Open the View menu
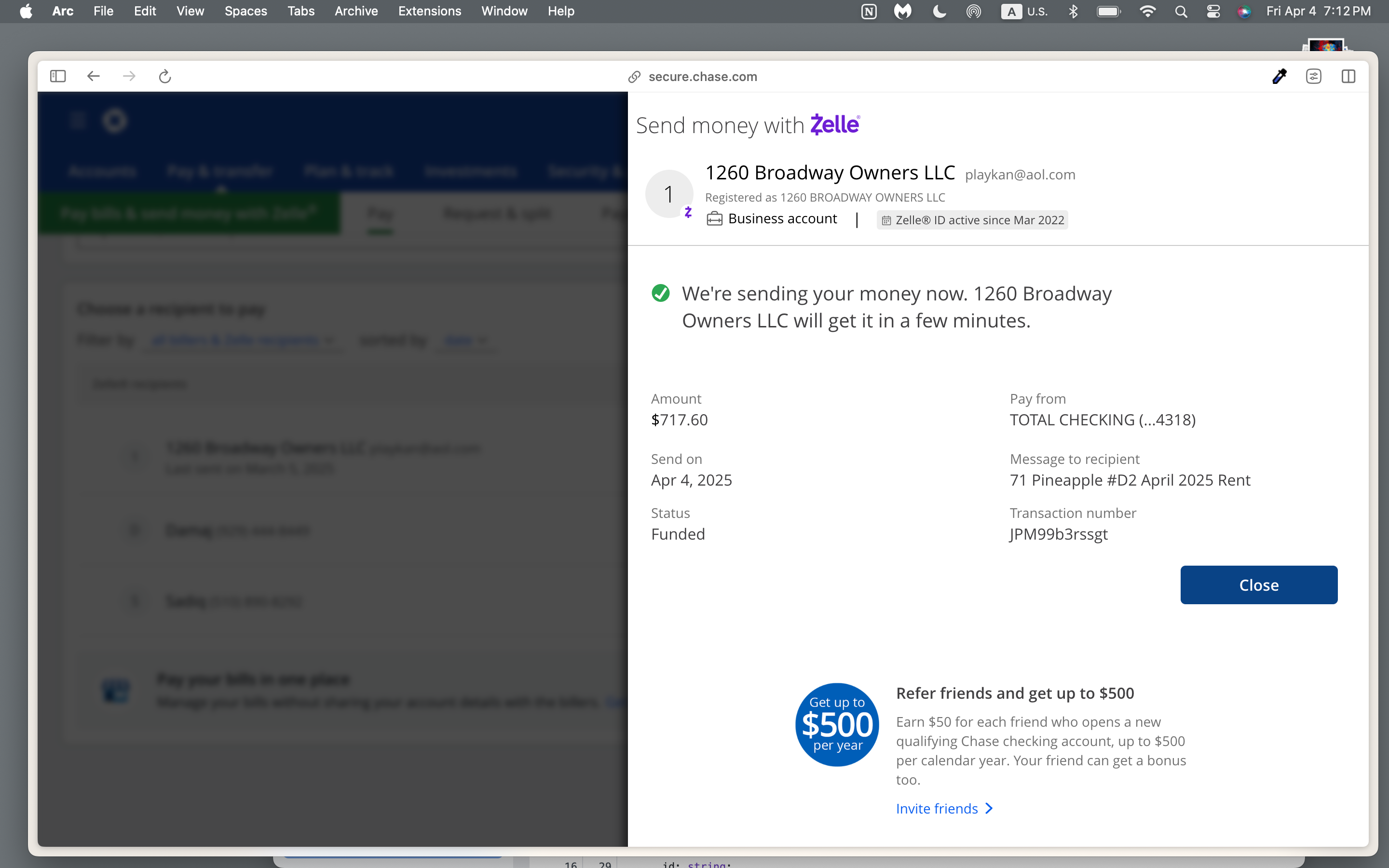The height and width of the screenshot is (868, 1389). (191, 12)
